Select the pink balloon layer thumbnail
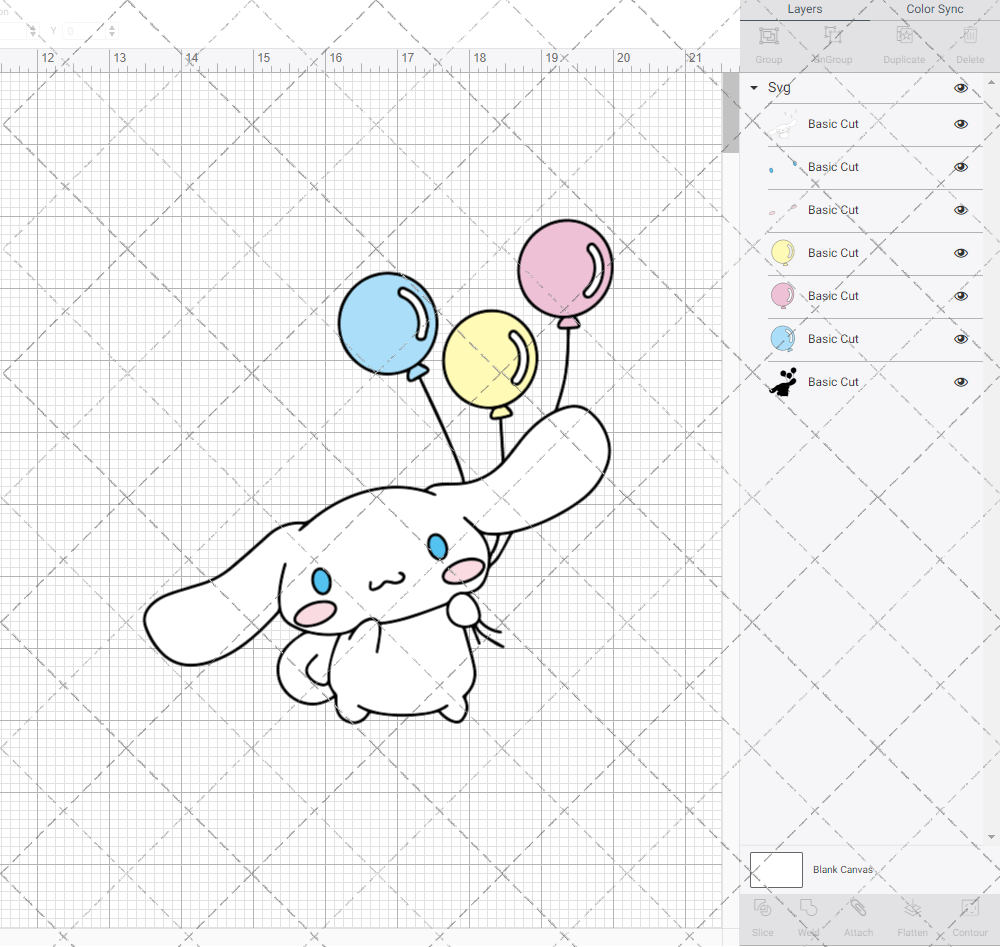Viewport: 1000px width, 947px height. [783, 296]
